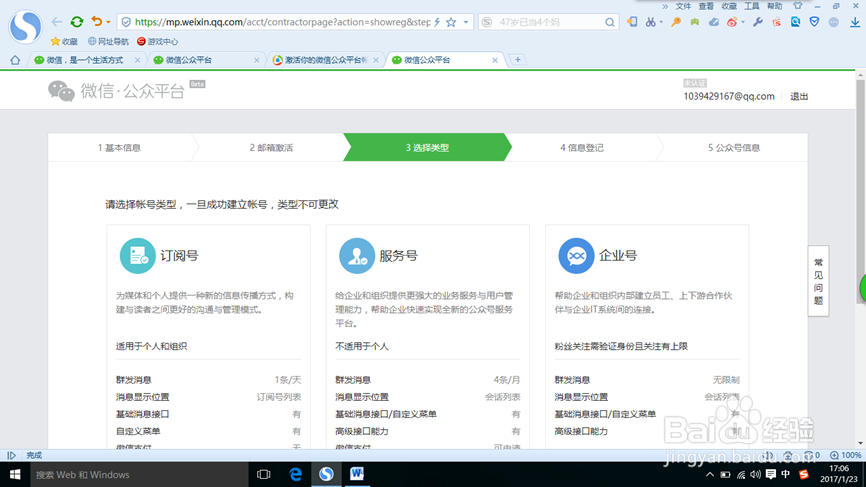
Task: Click the volume speaker tray icon
Action: tap(756, 475)
